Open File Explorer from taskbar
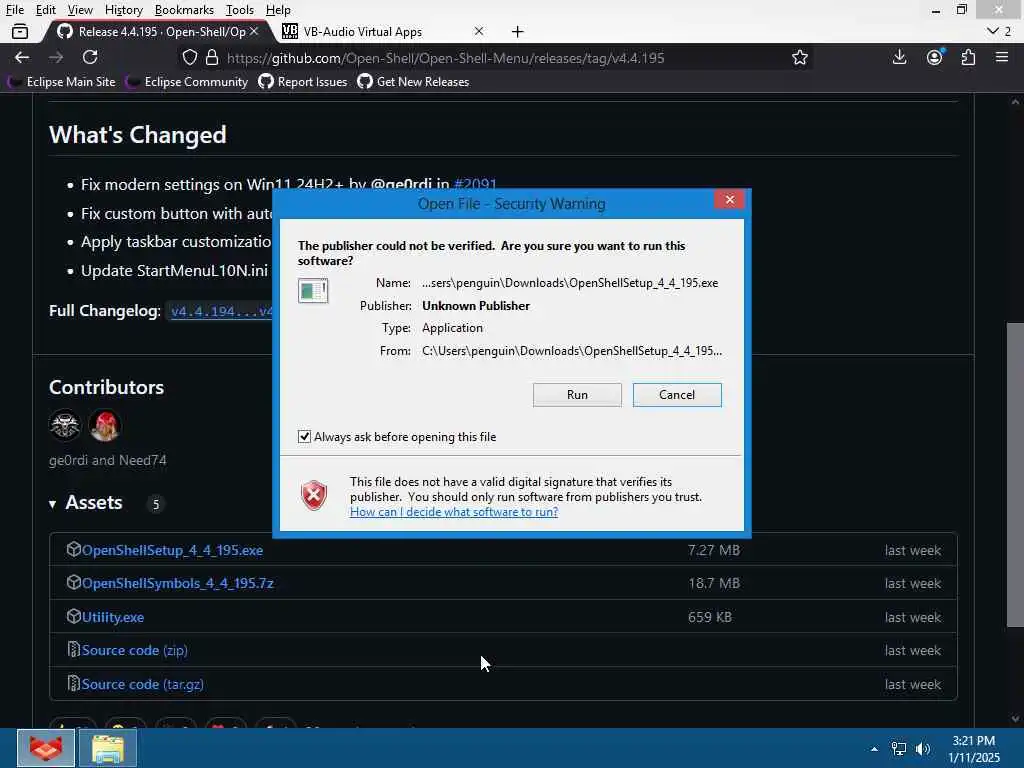 pos(108,748)
